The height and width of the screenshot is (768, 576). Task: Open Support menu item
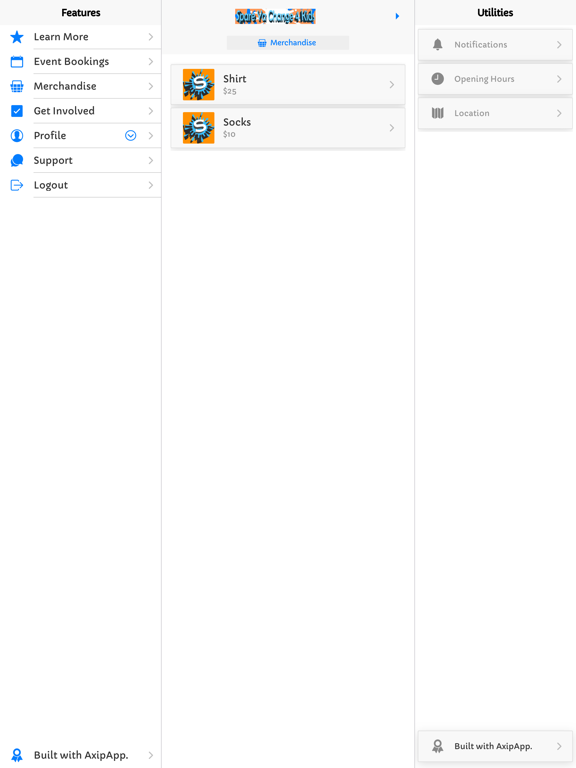[80, 160]
